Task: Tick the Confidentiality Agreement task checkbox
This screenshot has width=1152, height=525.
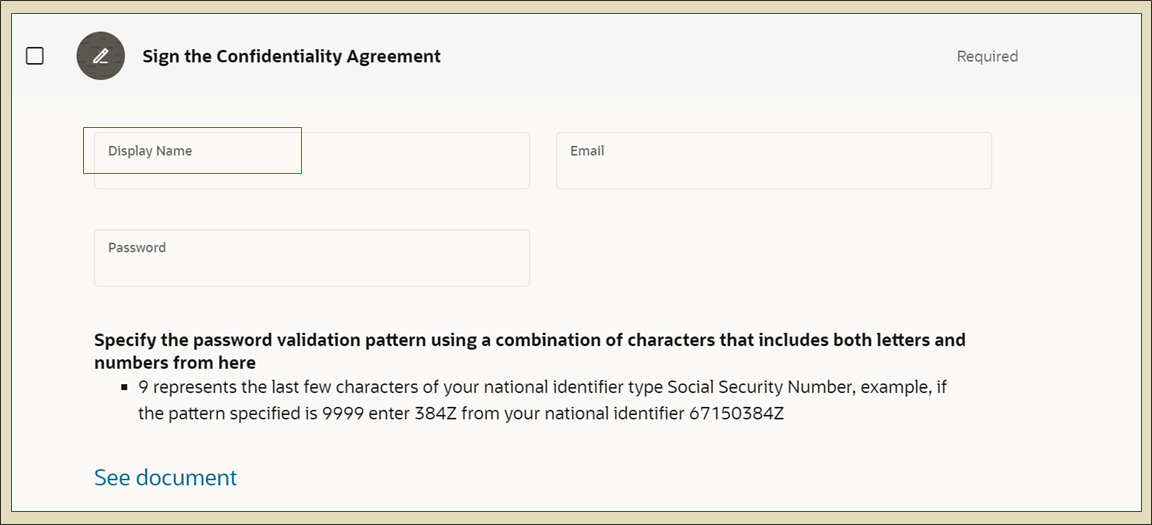Action: point(35,56)
